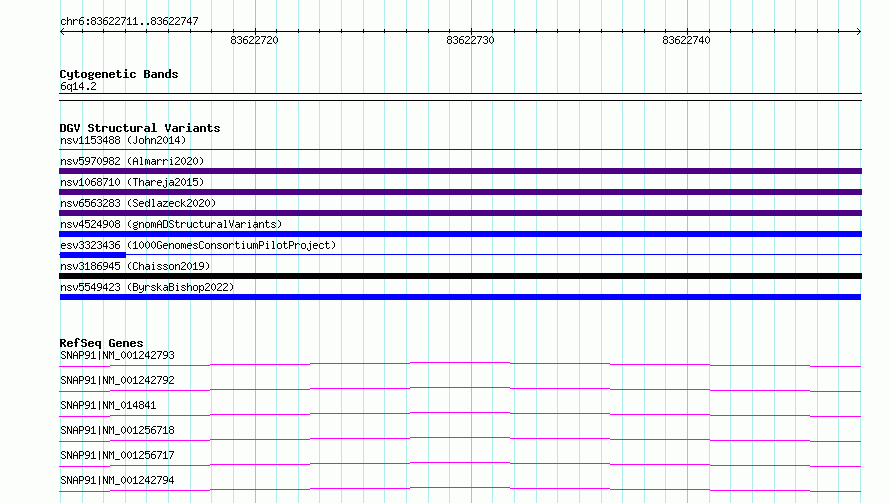Open variant esv3323436 (1000GenomesConsortiumPilotProject)

pyautogui.click(x=198, y=245)
